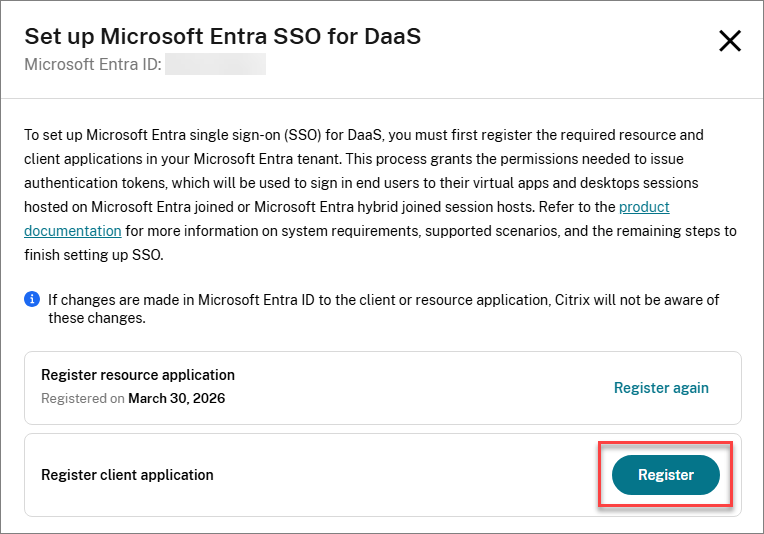Click the 'Register client application' label
This screenshot has width=764, height=534.
(x=127, y=475)
